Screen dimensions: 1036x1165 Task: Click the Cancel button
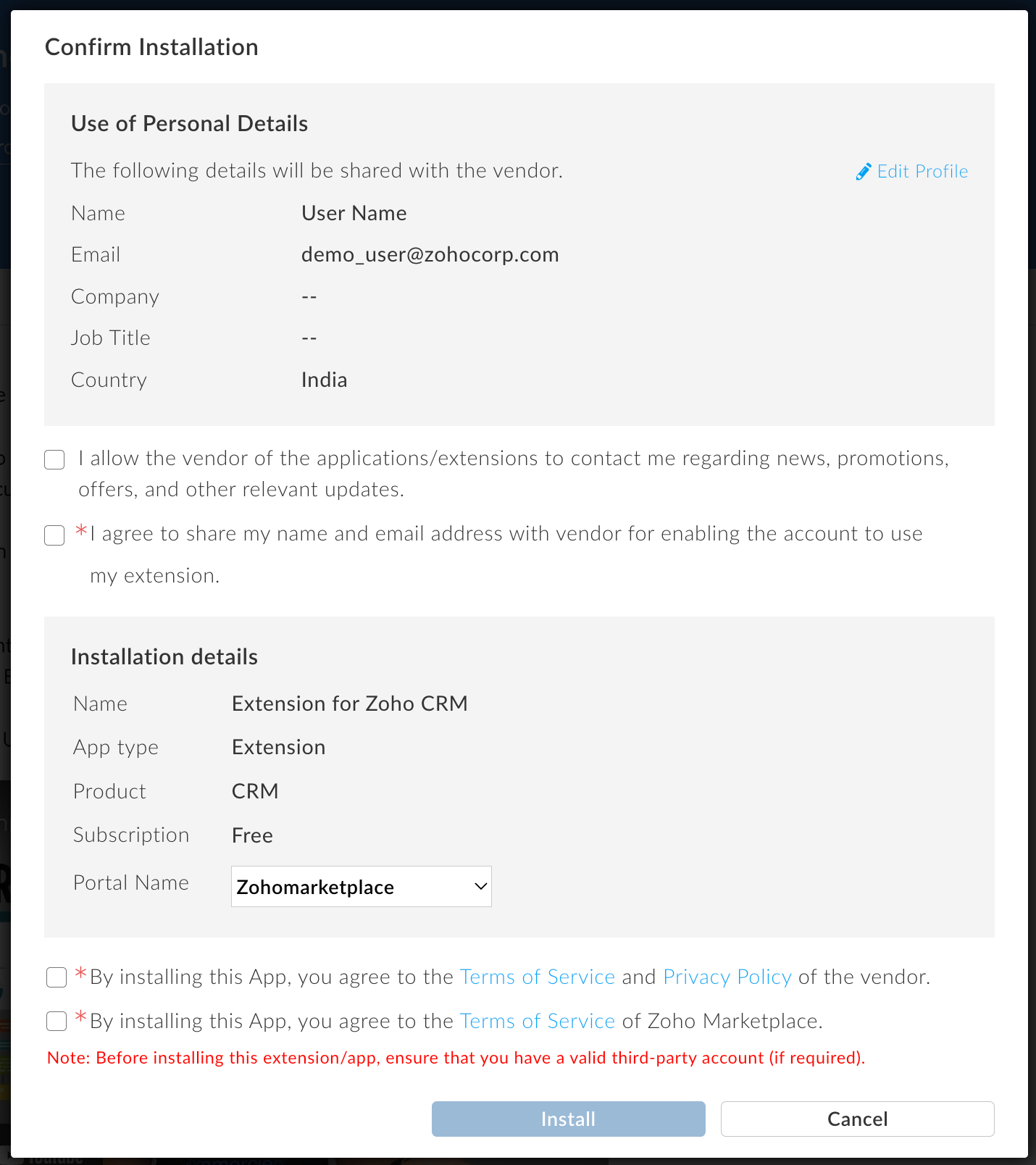coord(857,1119)
